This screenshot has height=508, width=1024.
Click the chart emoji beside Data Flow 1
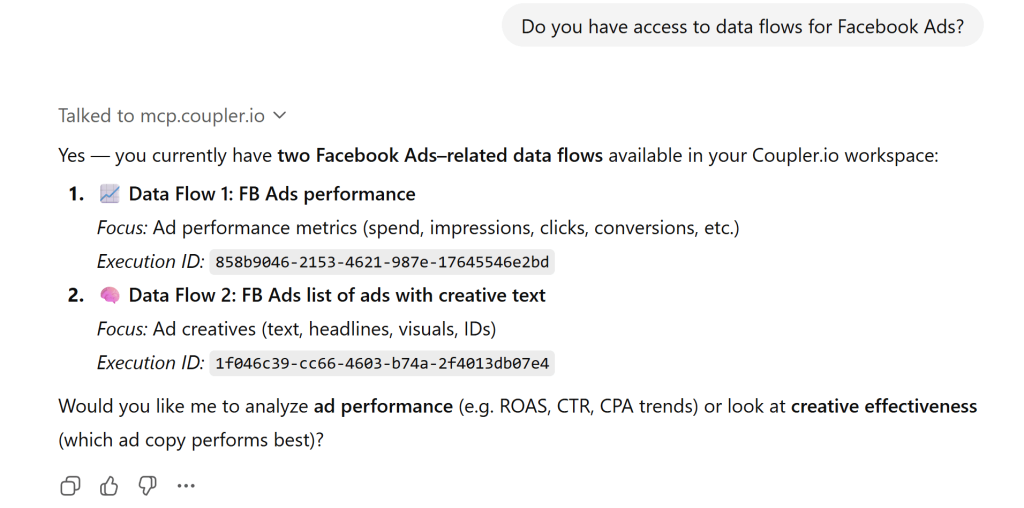click(x=109, y=194)
